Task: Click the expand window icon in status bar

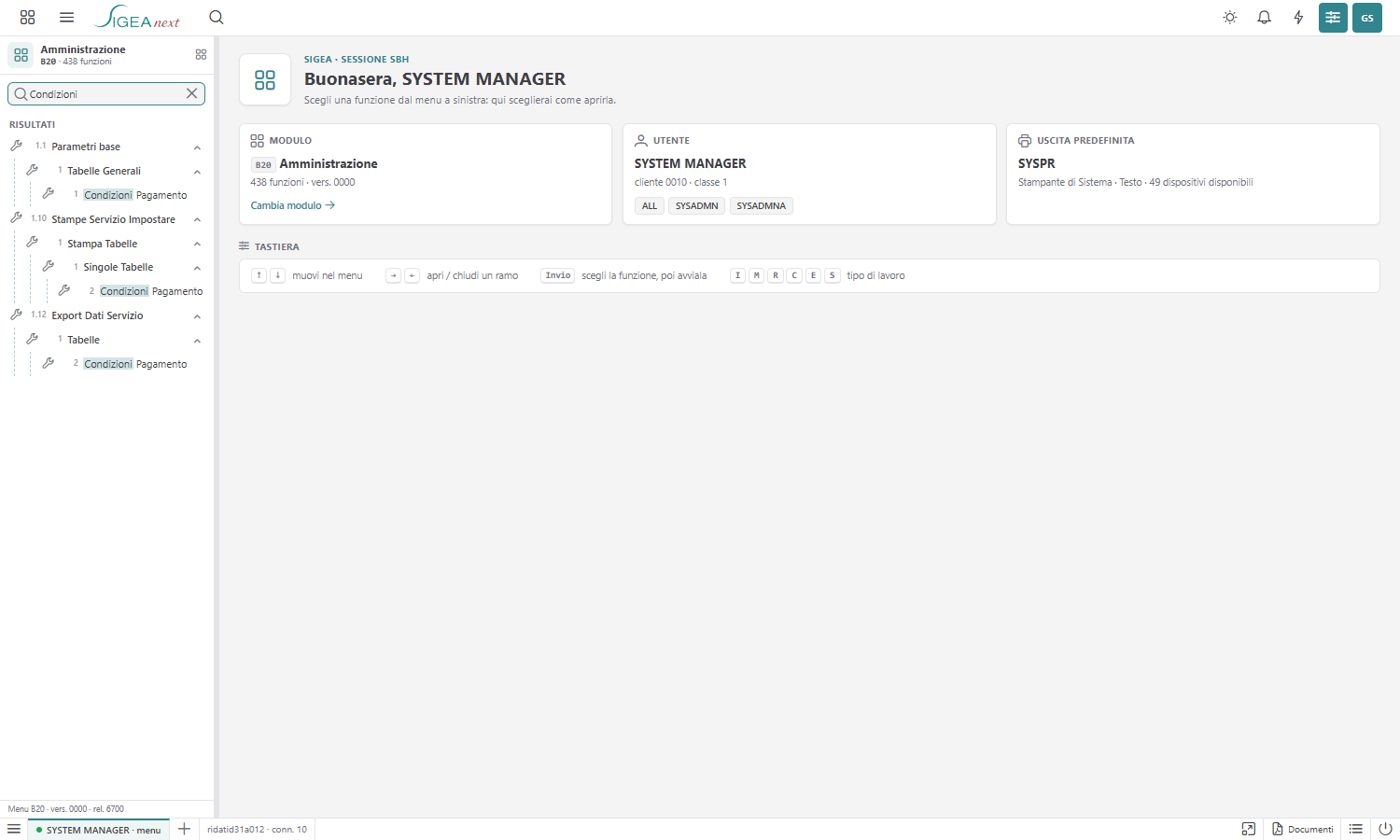Action: pos(1248,829)
